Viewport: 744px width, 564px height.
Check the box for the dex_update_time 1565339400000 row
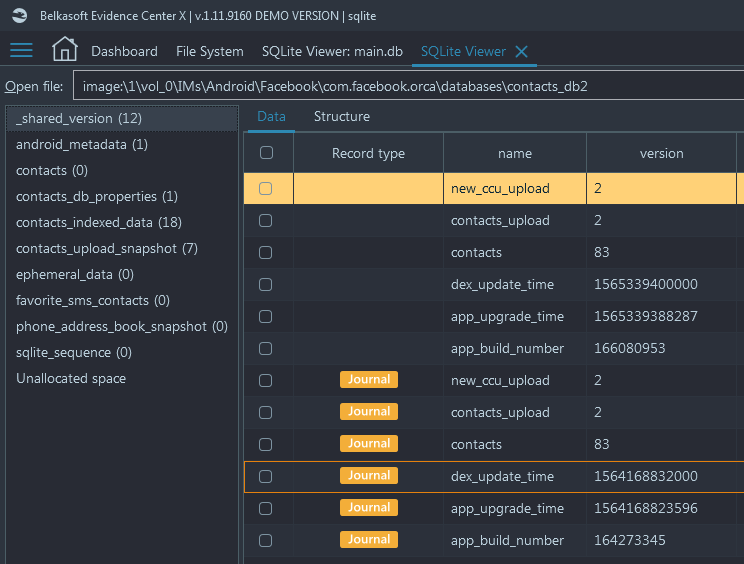point(265,284)
